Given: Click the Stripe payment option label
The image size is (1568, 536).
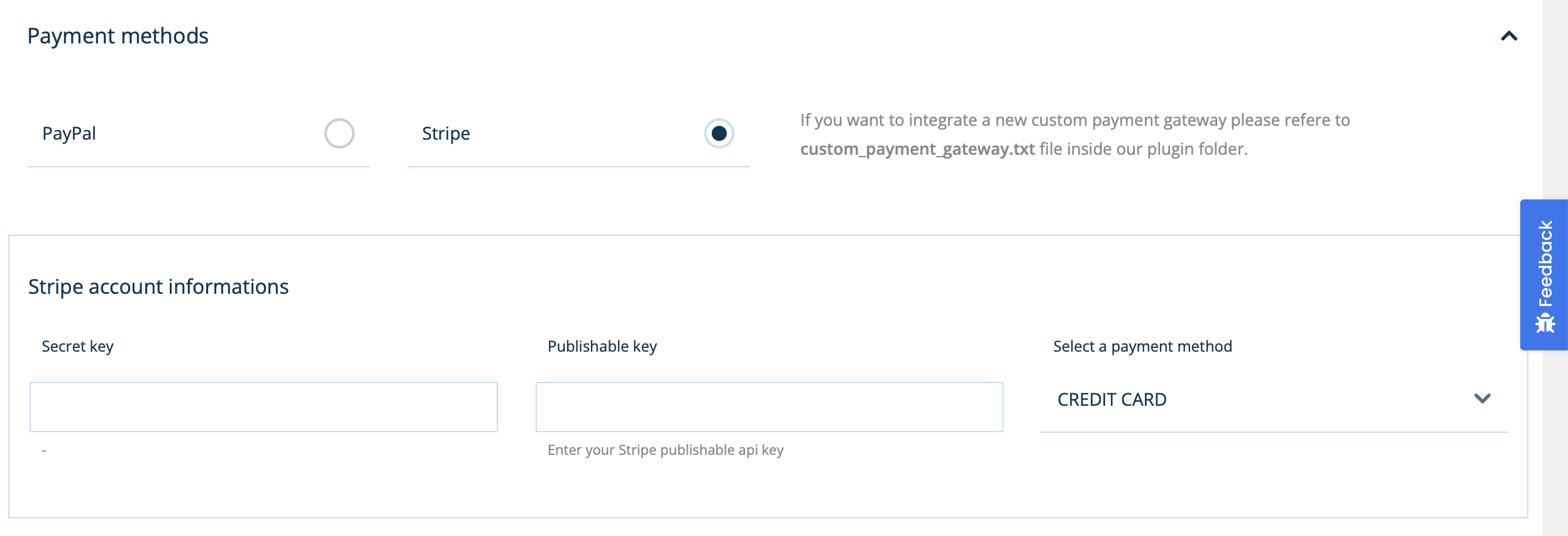Looking at the screenshot, I should tap(446, 133).
